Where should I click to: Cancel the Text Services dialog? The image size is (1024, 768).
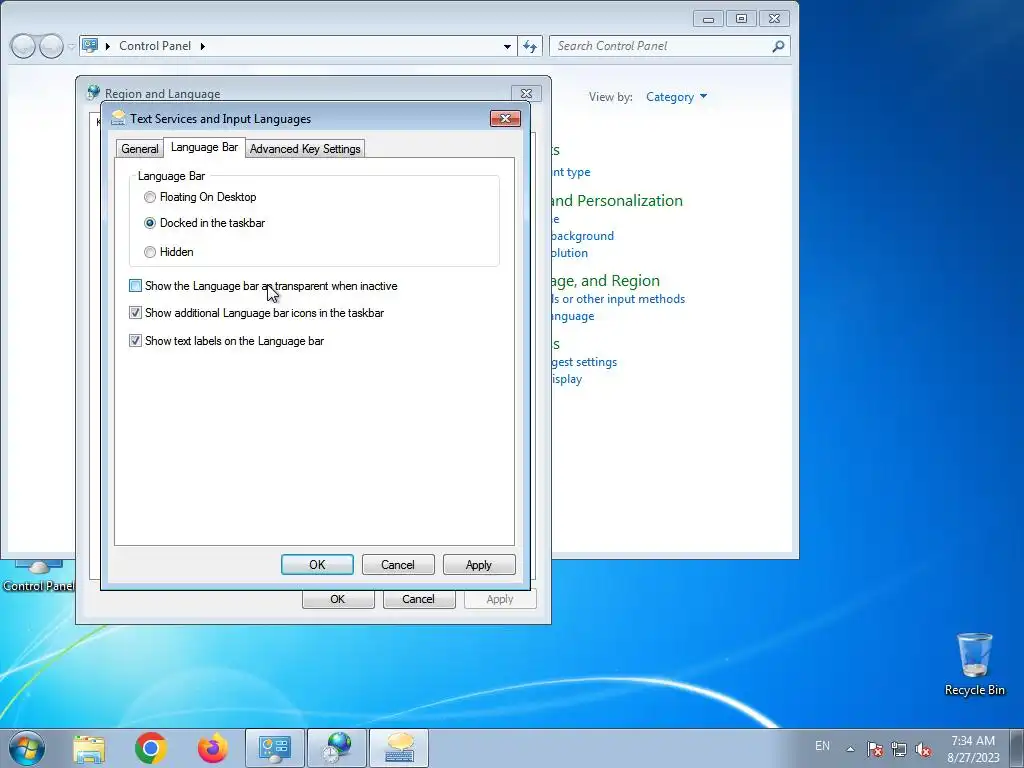[398, 565]
